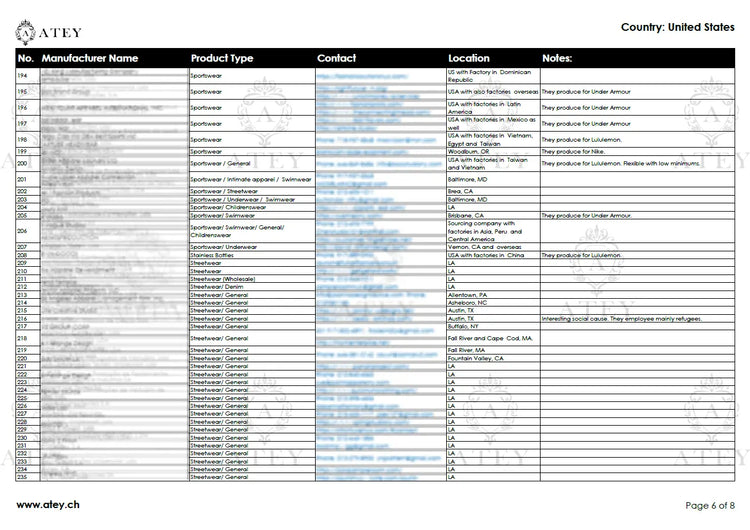This screenshot has width=750, height=530.
Task: Click 'Sportswear / Underwear / Swimwear' in row 203
Action: pos(243,199)
